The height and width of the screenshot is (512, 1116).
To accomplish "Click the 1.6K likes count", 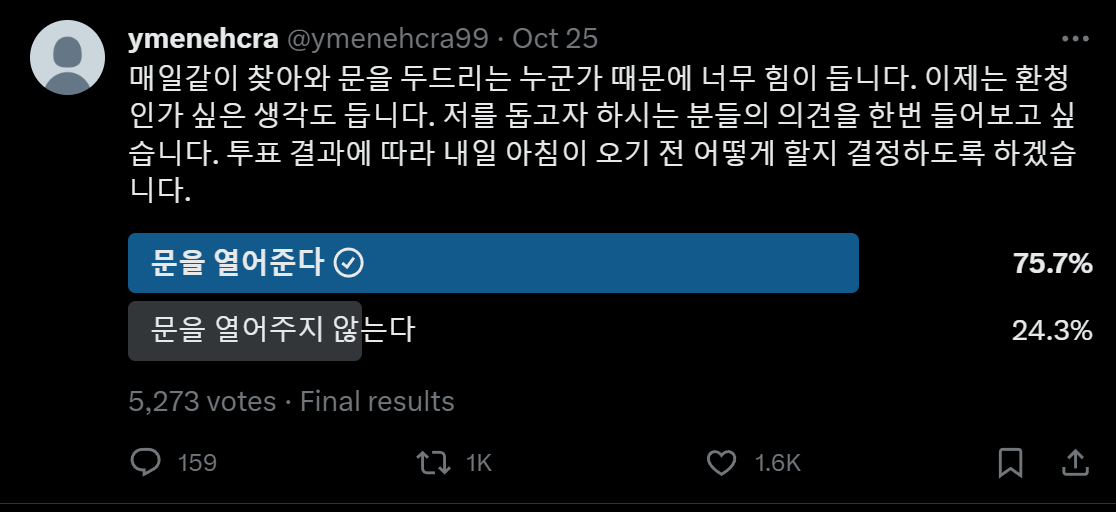I will tap(778, 464).
